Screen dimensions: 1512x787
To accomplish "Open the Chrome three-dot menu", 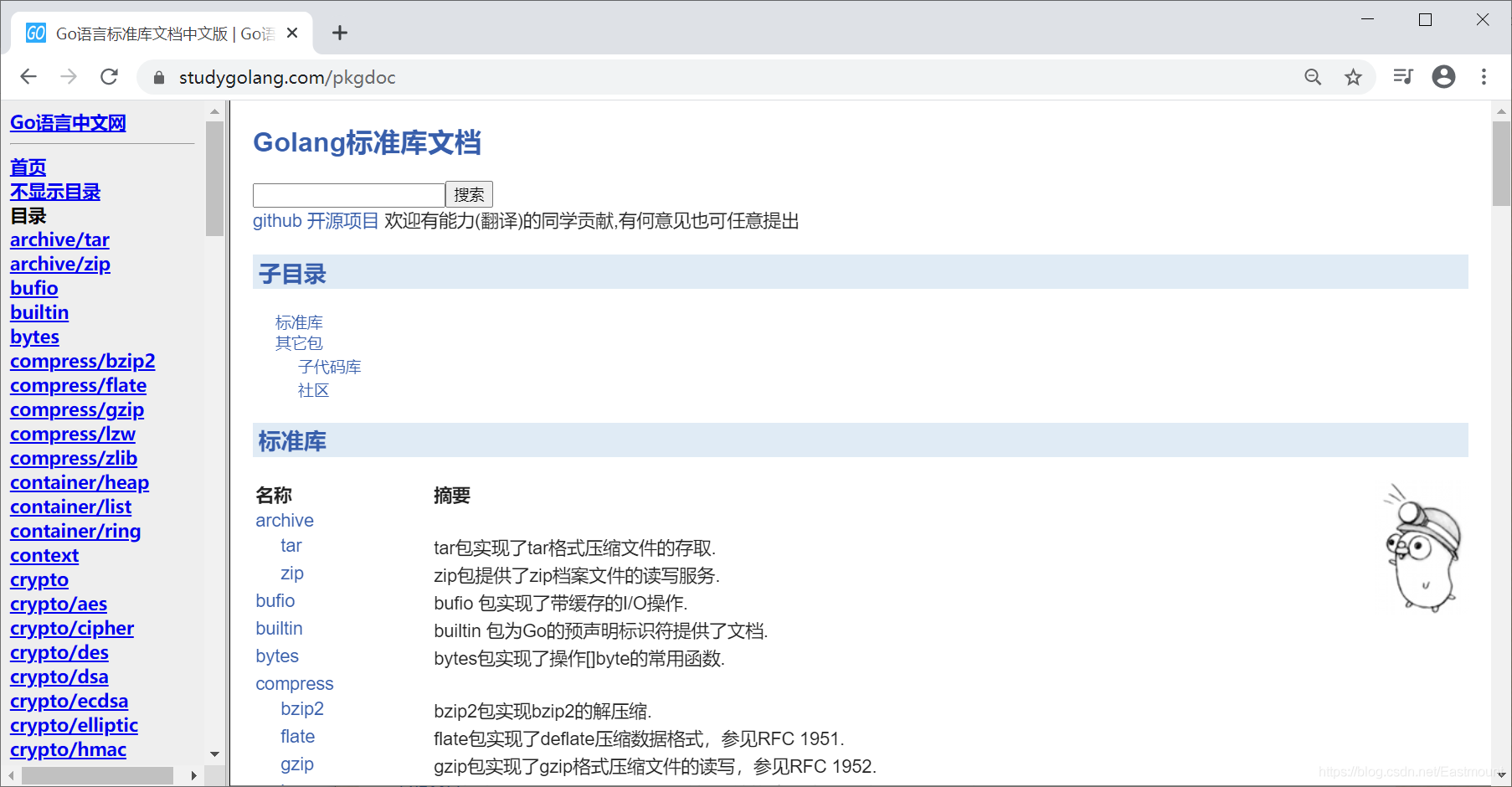I will click(1484, 77).
